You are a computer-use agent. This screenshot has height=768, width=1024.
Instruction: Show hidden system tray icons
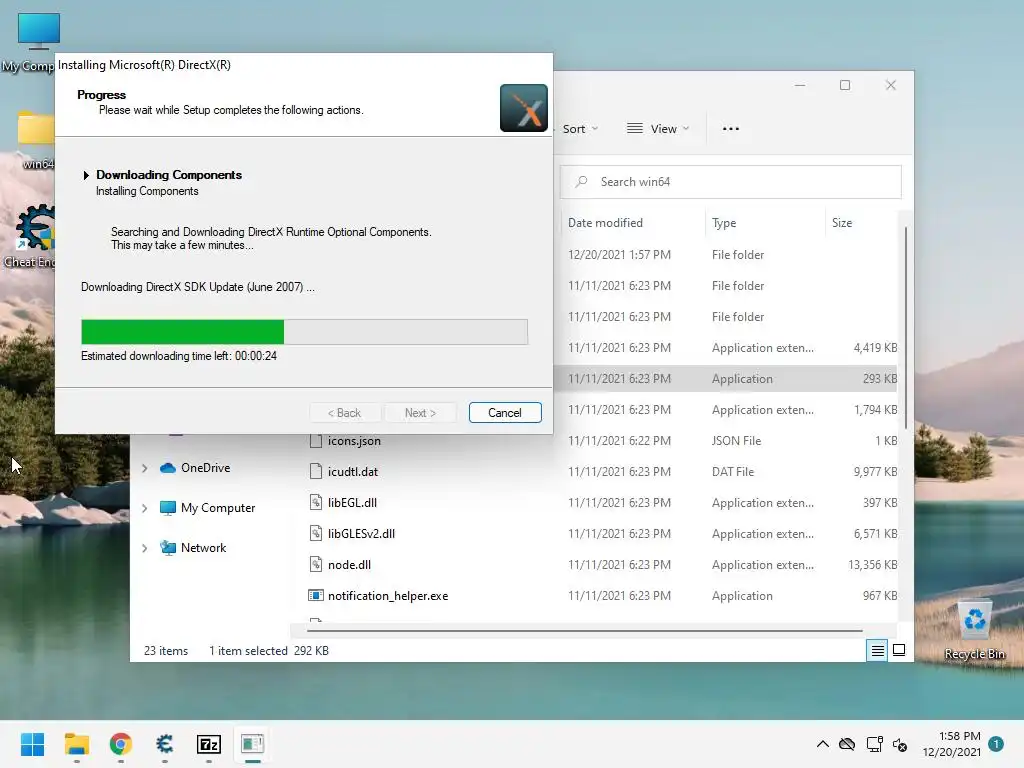point(823,744)
